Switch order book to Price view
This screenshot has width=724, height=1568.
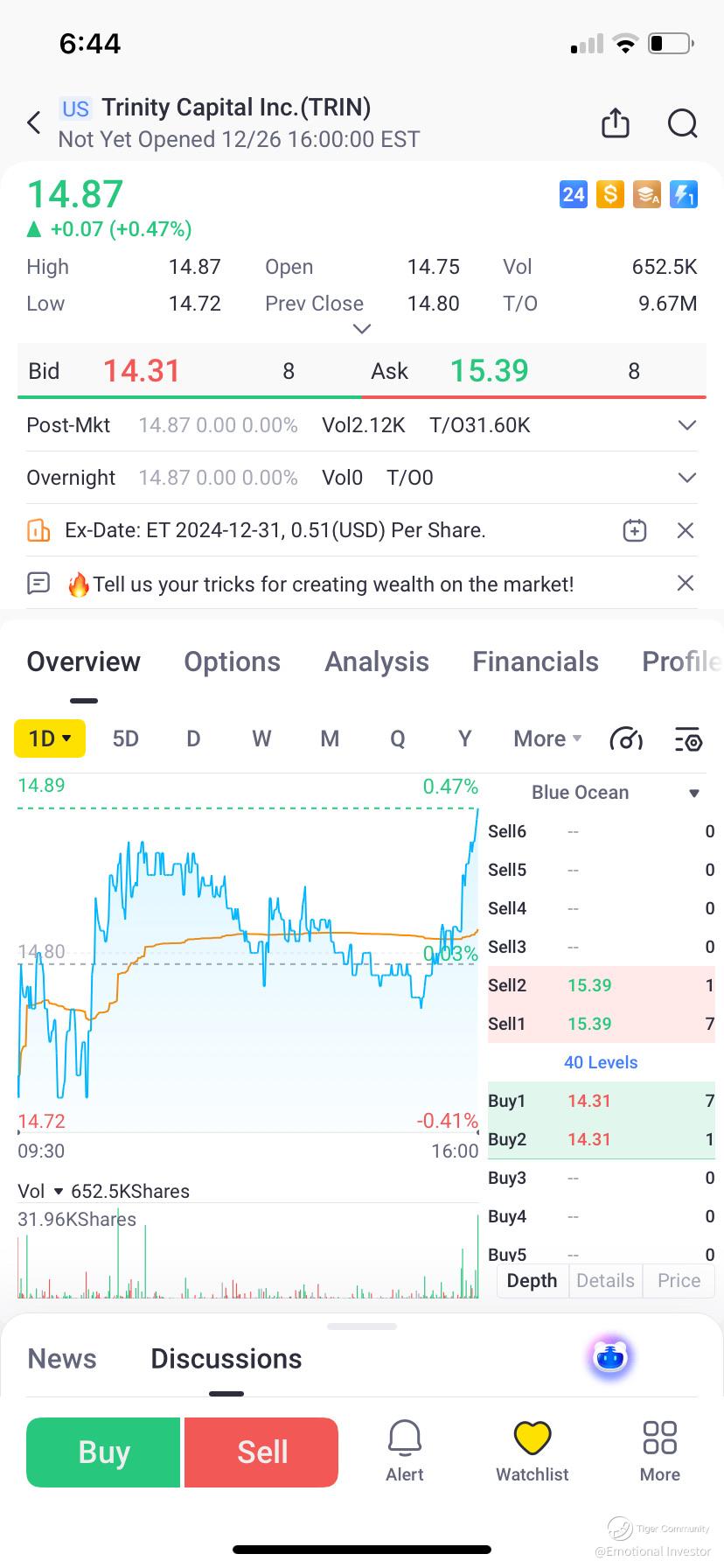point(679,1280)
